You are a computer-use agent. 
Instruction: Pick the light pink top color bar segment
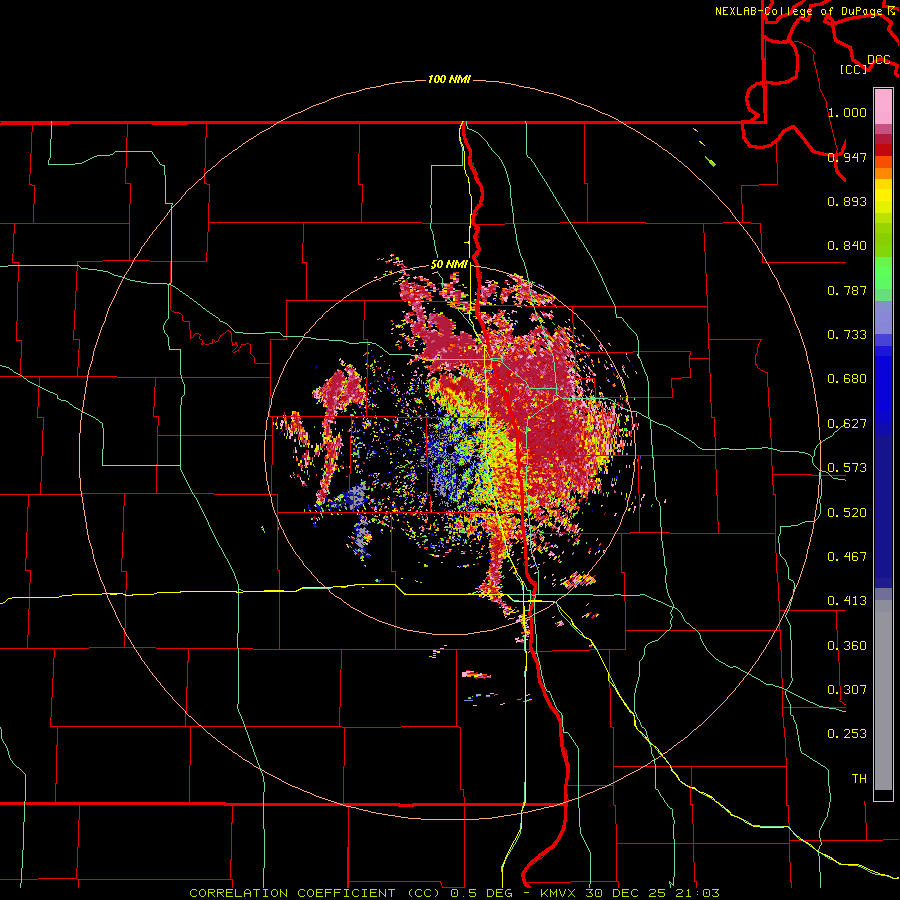click(883, 107)
